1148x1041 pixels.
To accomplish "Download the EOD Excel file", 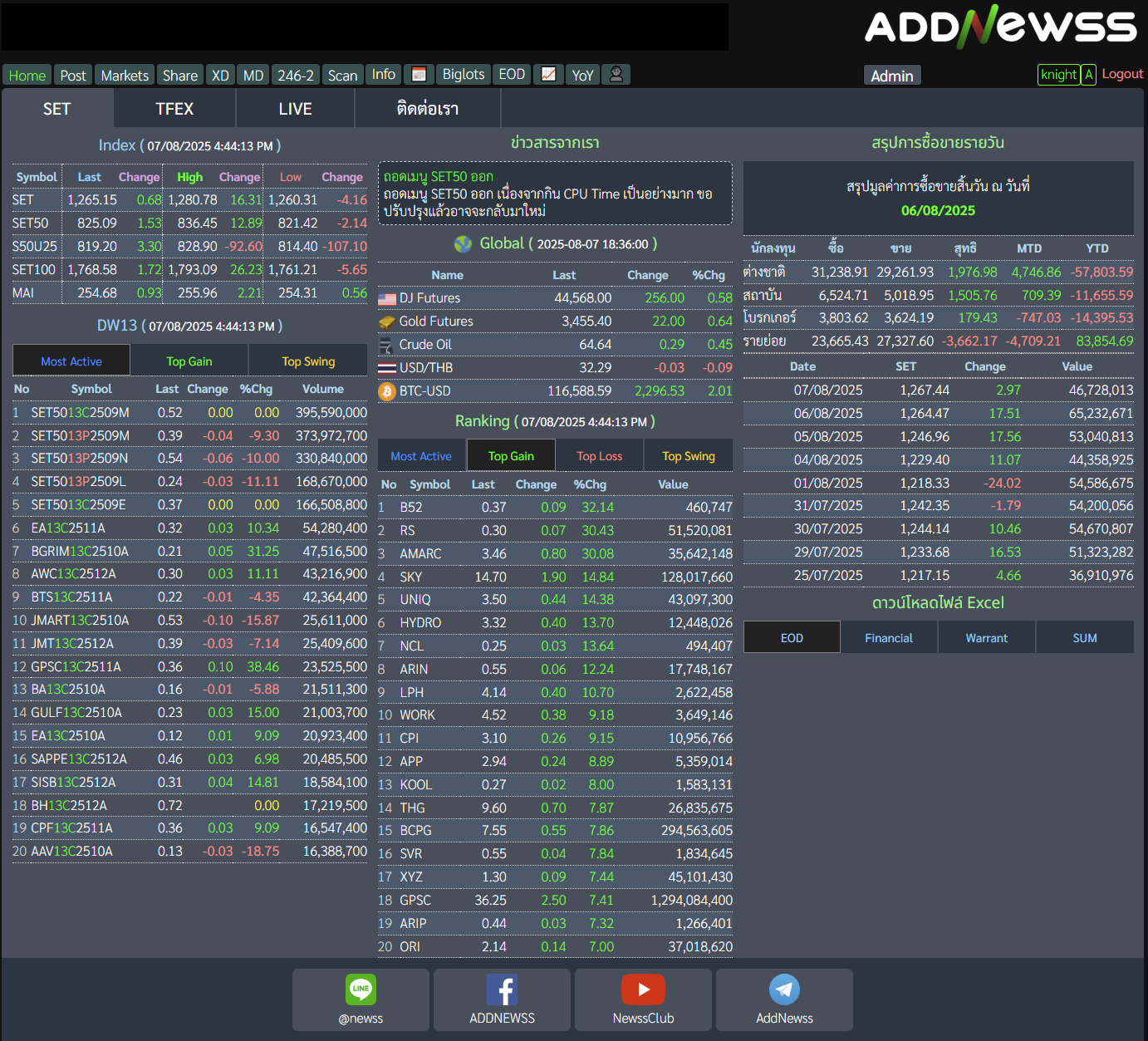I will pos(792,638).
